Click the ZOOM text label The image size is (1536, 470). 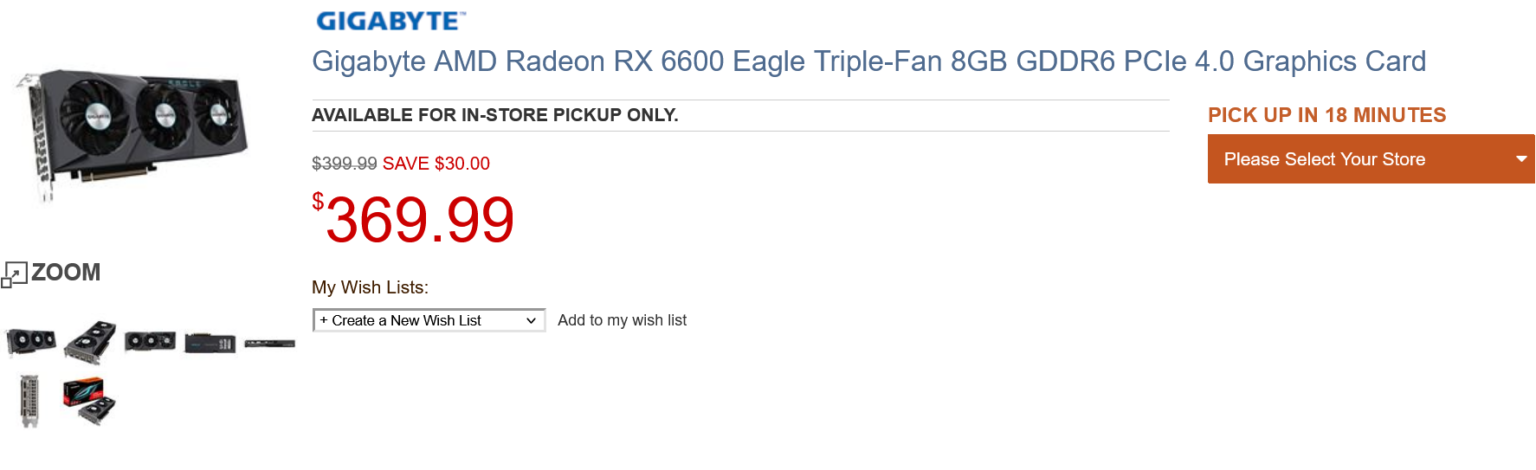point(66,272)
